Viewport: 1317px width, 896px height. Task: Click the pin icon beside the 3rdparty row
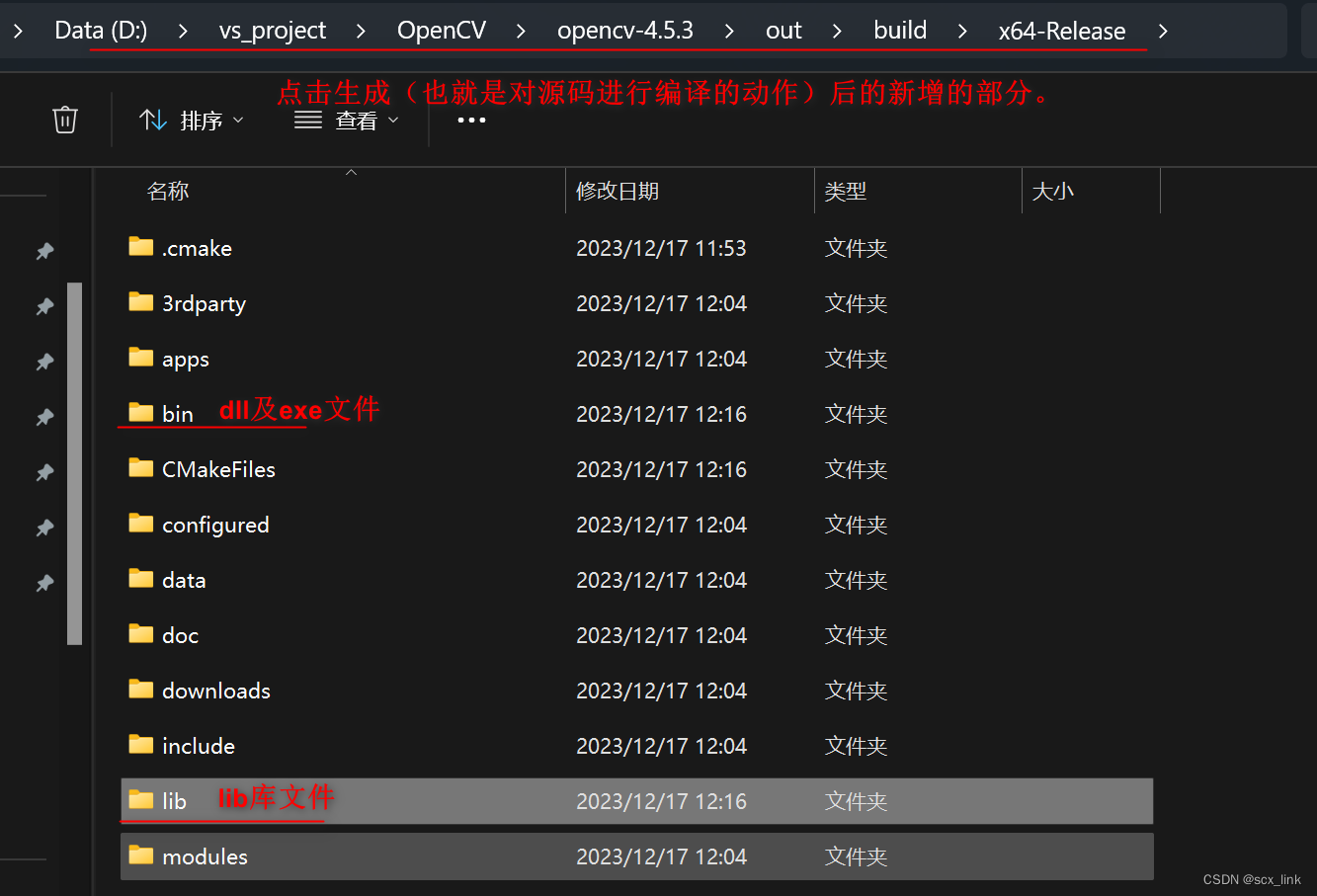(x=44, y=307)
